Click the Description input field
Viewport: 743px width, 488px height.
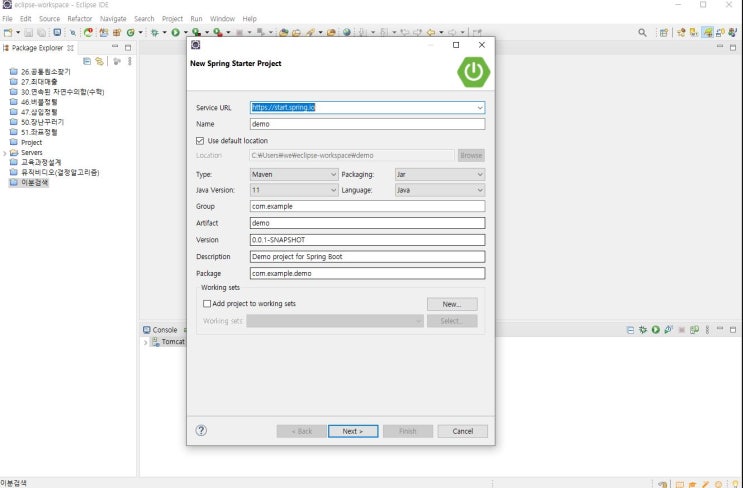tap(367, 256)
